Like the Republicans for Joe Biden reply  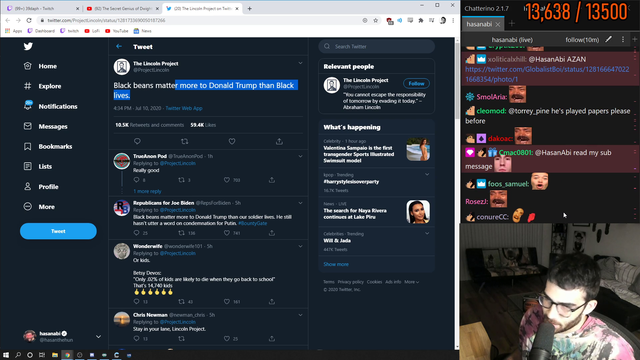[227, 233]
